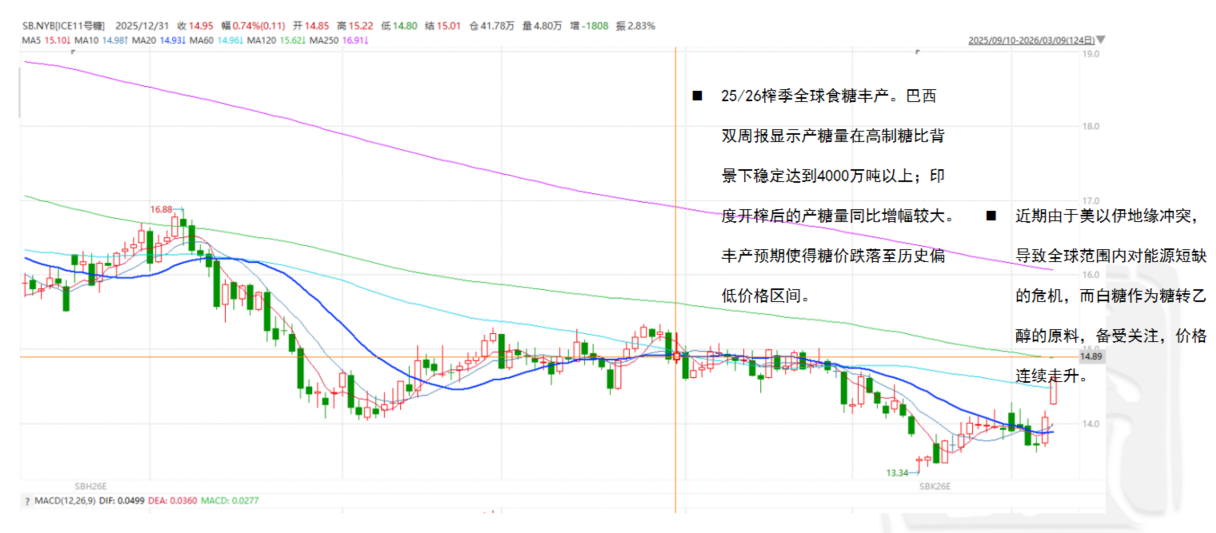The image size is (1216, 533).
Task: Select the MA250 indicator label
Action: pyautogui.click(x=327, y=40)
